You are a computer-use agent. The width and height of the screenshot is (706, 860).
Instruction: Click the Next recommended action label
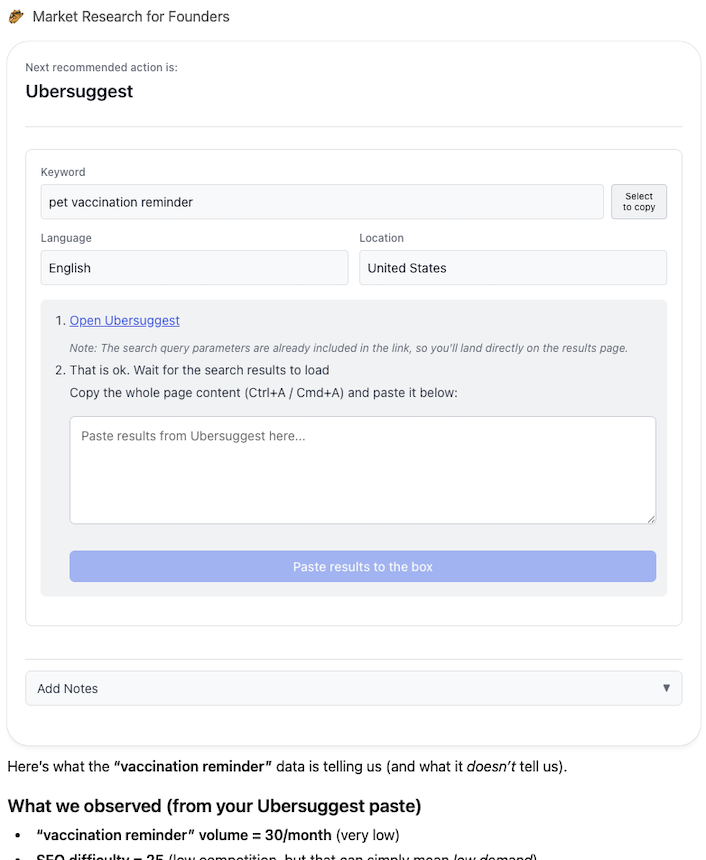click(x=101, y=68)
